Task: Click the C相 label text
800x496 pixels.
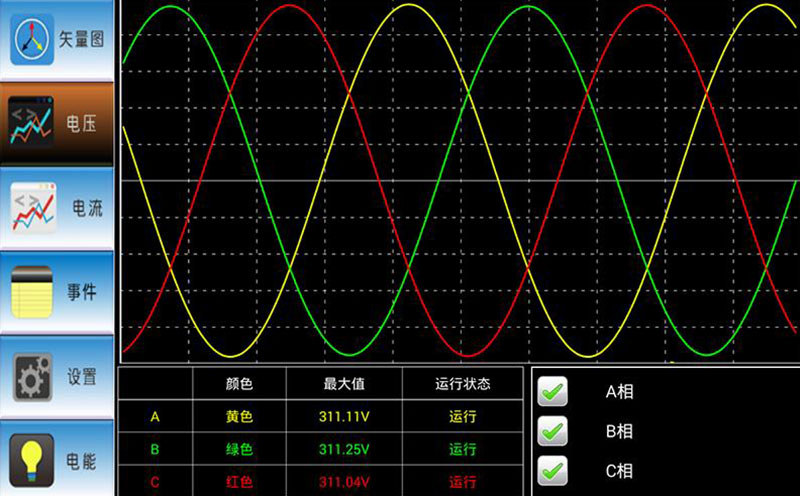Action: (619, 470)
